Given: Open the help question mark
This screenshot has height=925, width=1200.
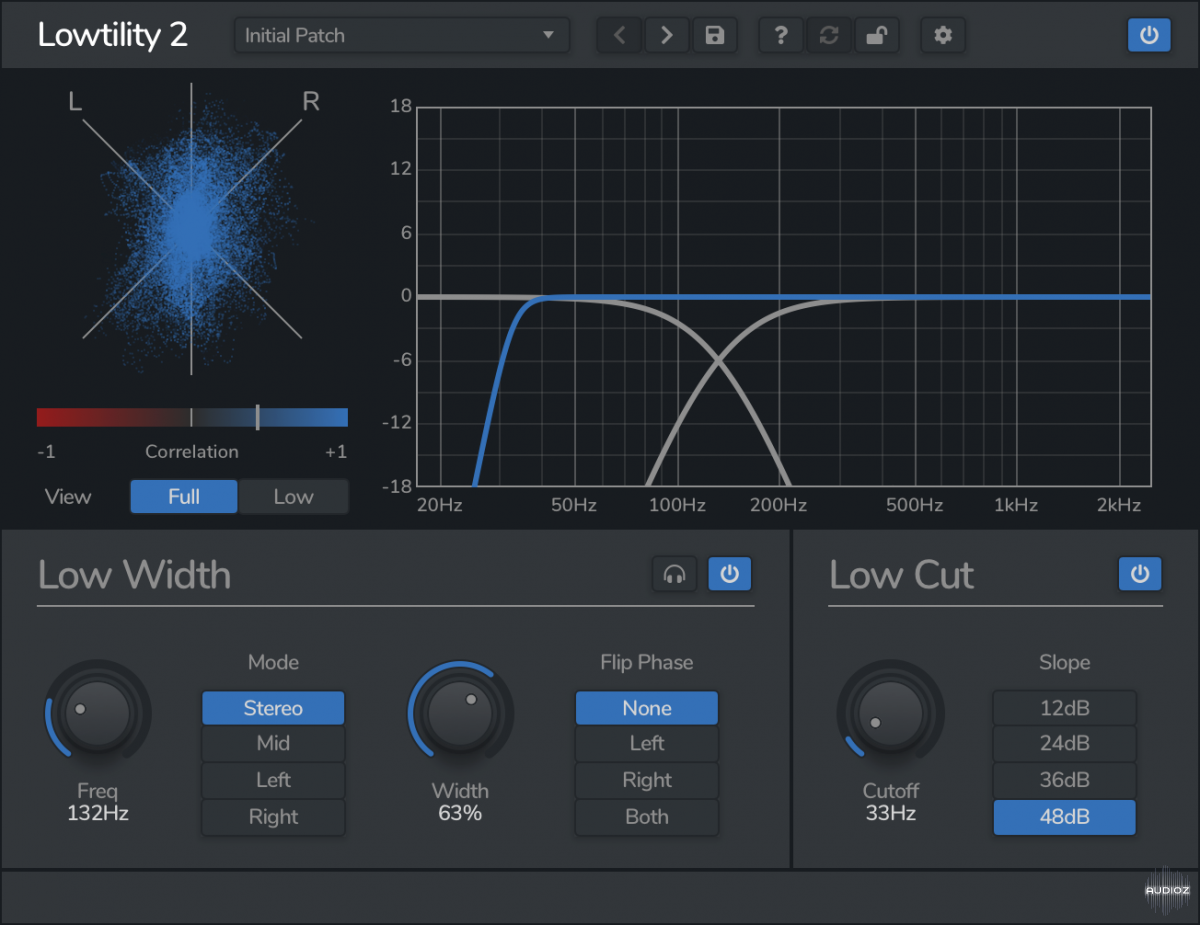Looking at the screenshot, I should (x=781, y=36).
